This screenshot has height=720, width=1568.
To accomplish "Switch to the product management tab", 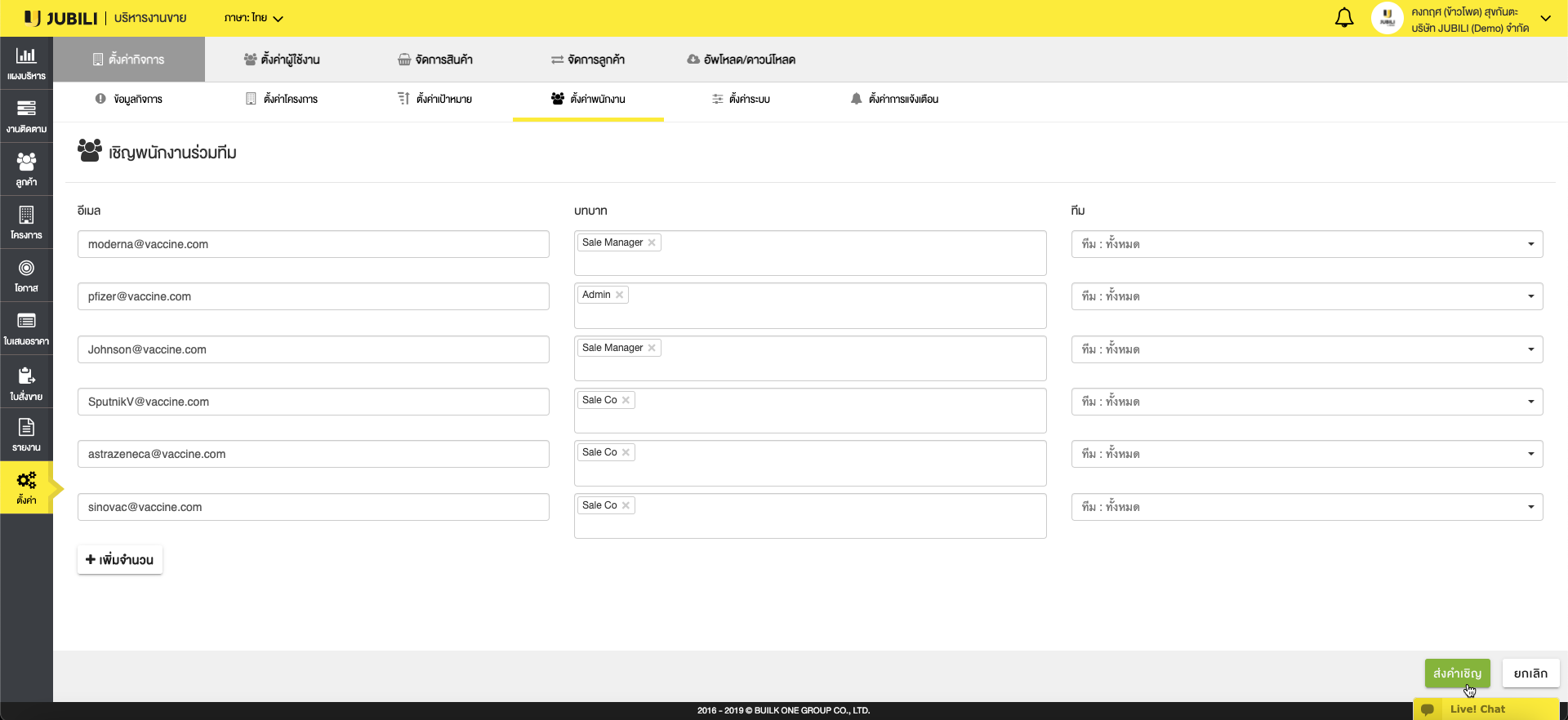I will [x=434, y=60].
